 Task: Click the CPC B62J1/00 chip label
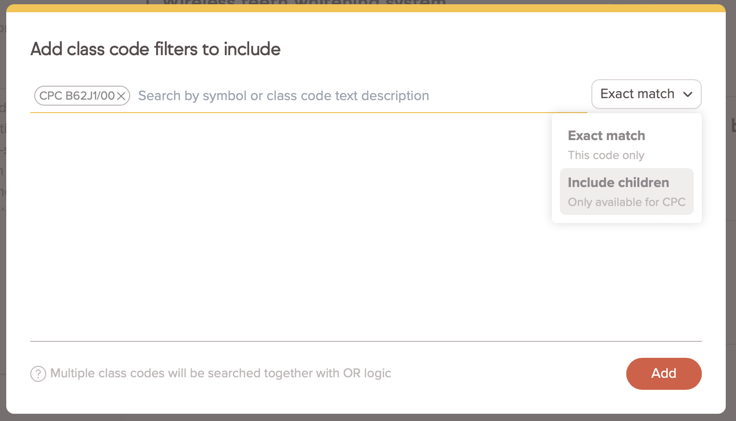(77, 96)
